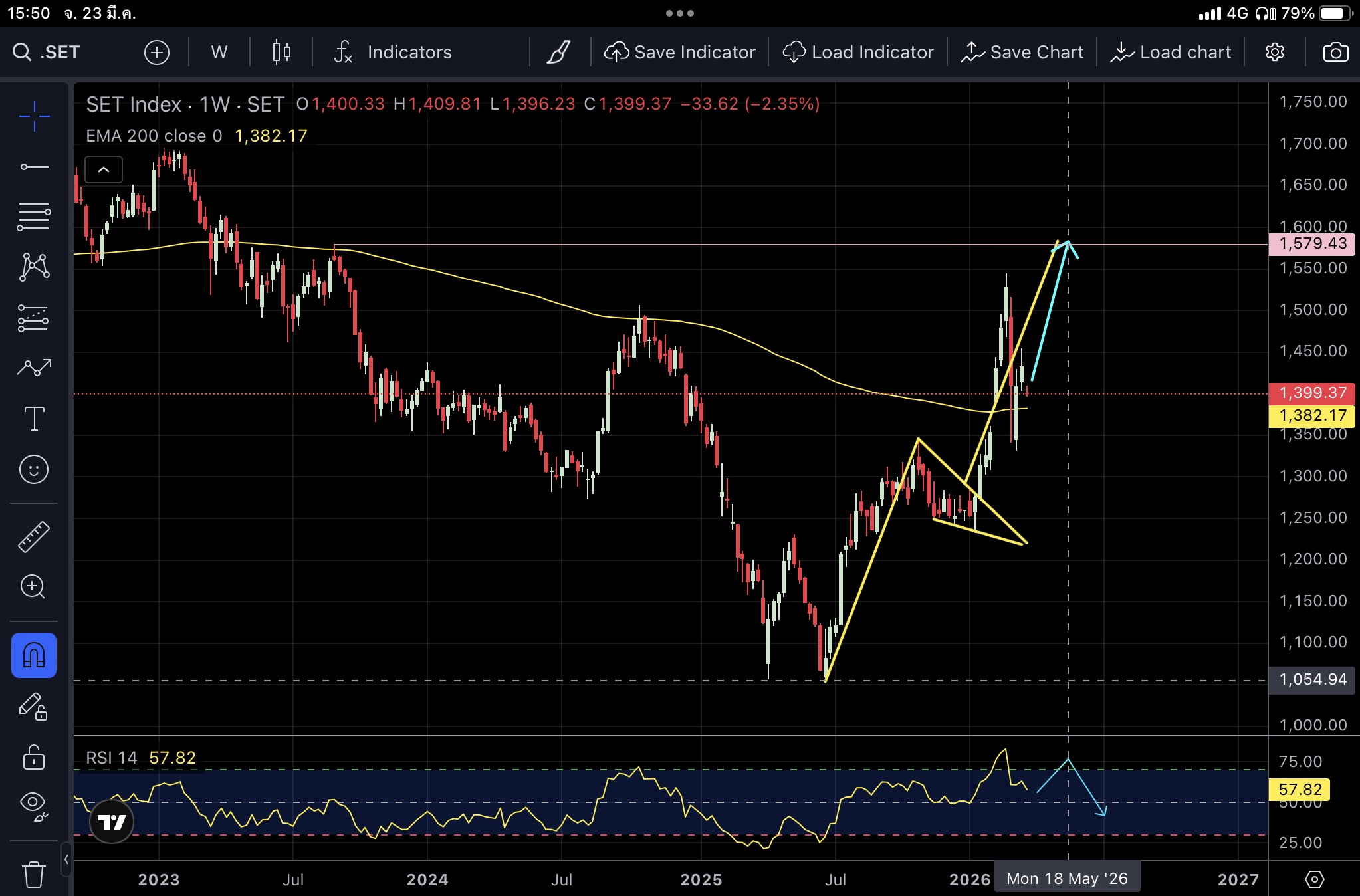The image size is (1360, 896).
Task: Toggle lock all drawing tools
Action: coord(34,756)
